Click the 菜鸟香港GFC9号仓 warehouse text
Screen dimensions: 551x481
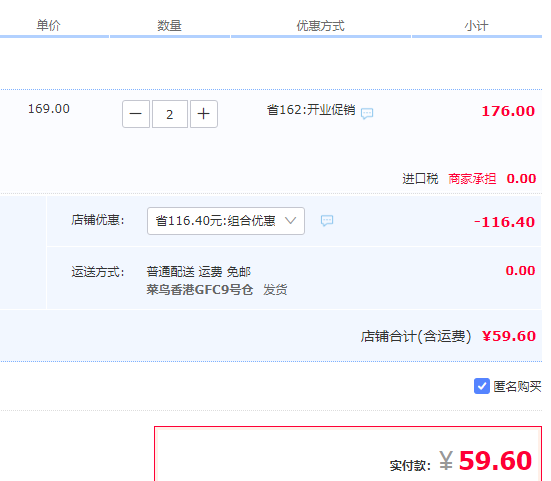coord(200,290)
